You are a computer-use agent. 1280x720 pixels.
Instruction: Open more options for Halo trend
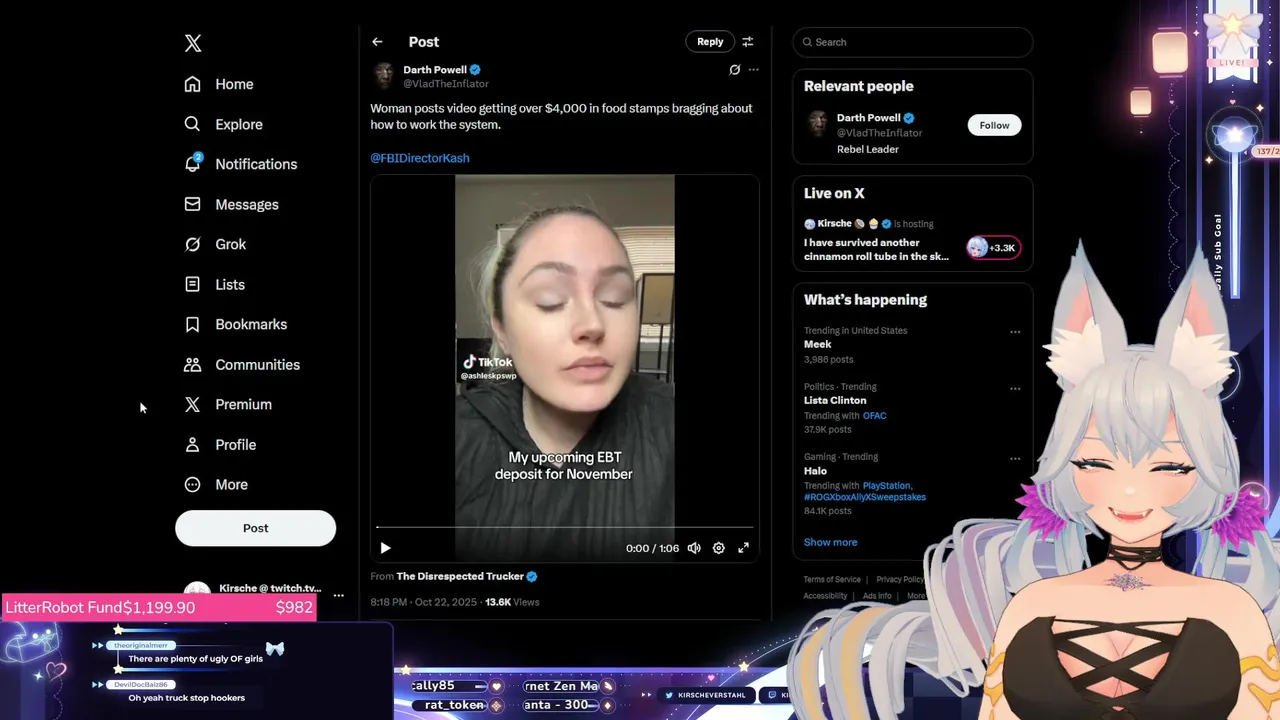click(1015, 458)
